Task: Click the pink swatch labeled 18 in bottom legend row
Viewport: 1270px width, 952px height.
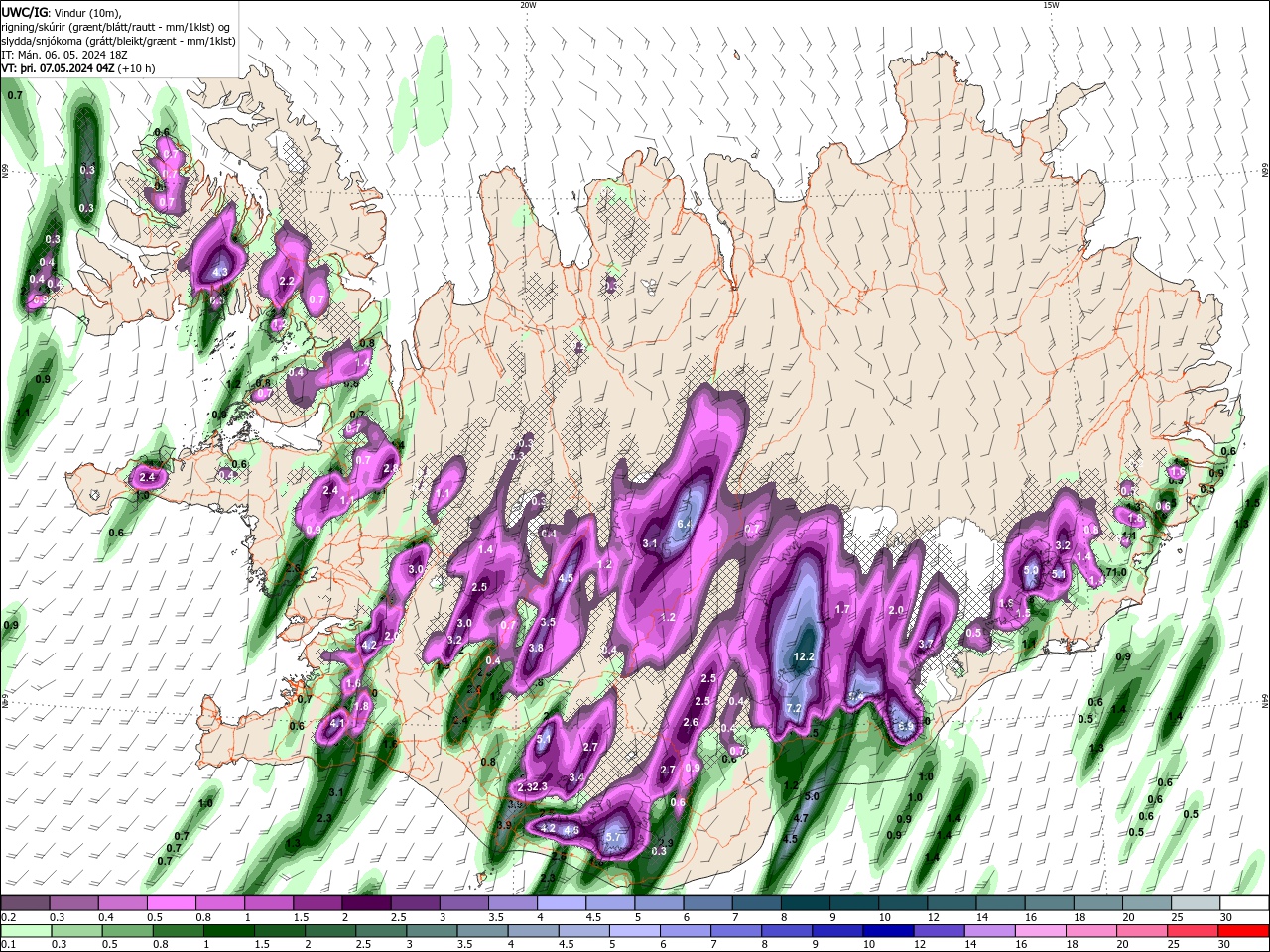Action: pyautogui.click(x=1090, y=933)
